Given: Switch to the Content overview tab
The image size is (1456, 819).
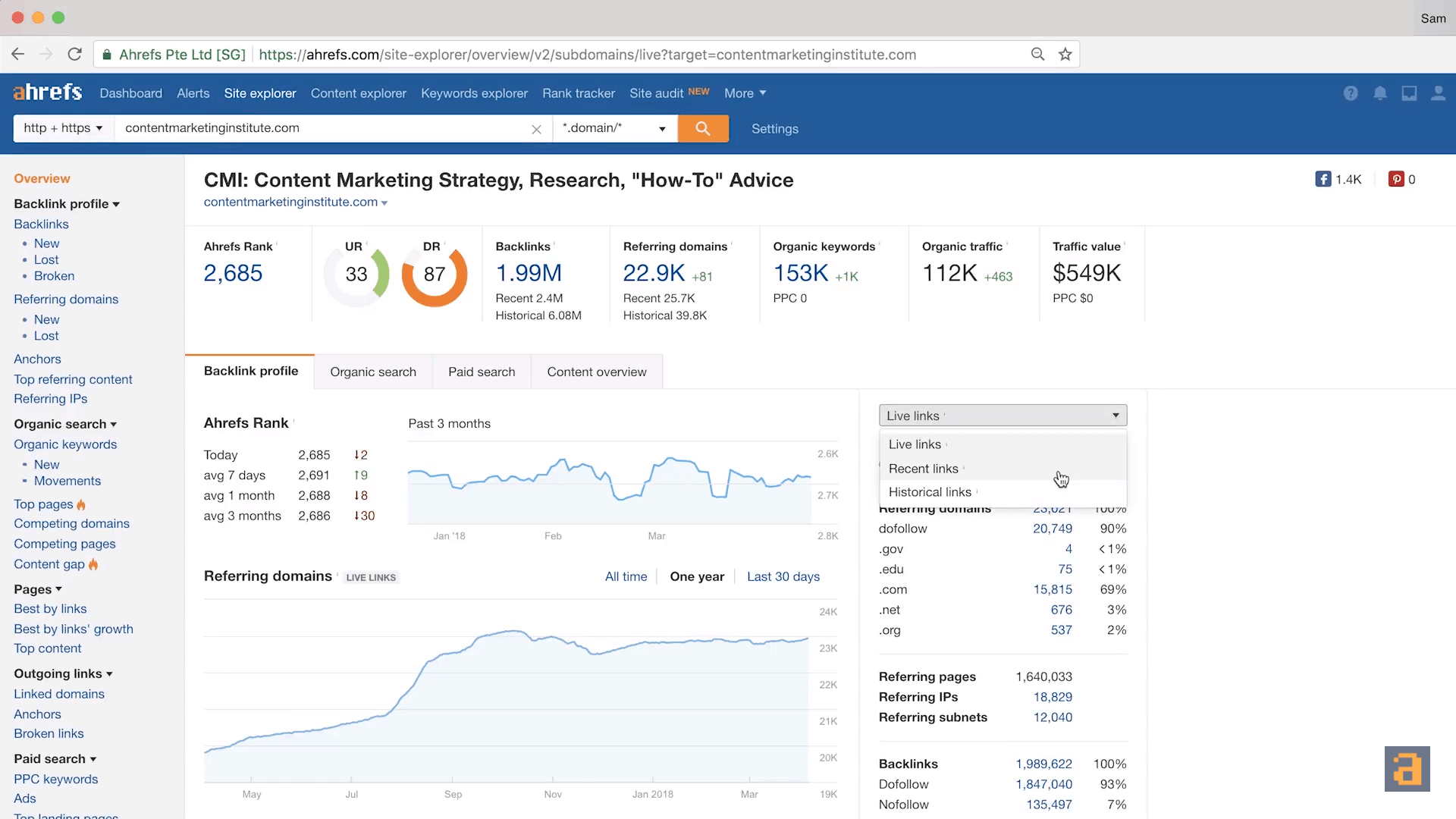Looking at the screenshot, I should (597, 372).
